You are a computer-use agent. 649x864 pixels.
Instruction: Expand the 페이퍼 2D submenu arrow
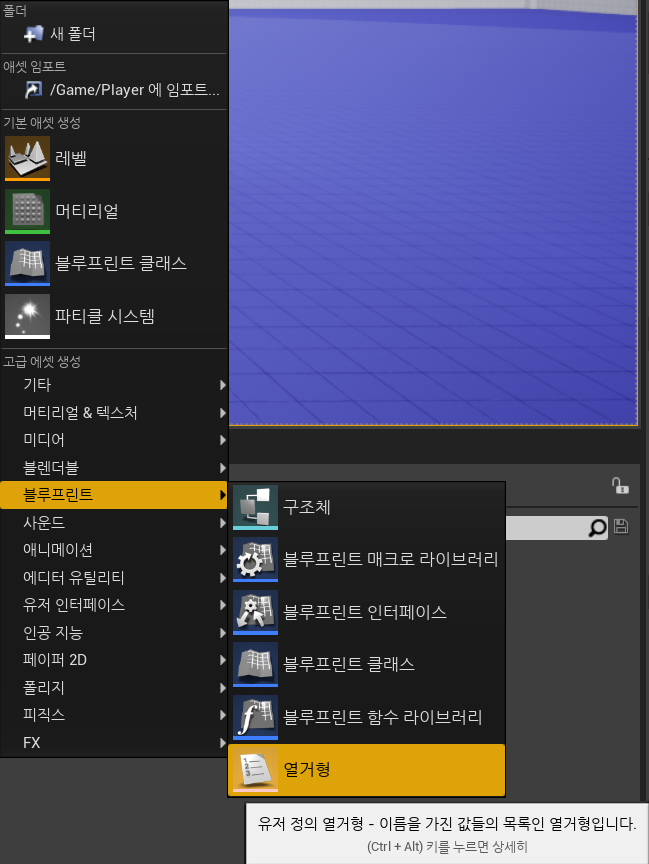click(223, 660)
